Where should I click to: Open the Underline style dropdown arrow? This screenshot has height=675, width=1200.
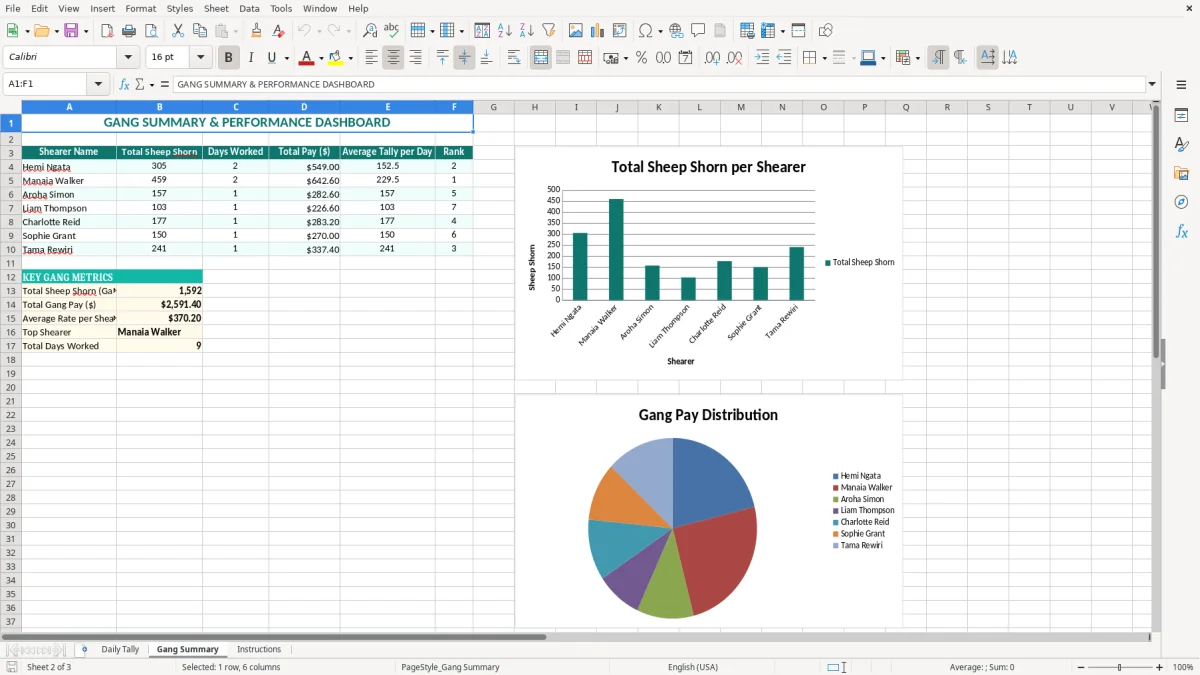286,58
